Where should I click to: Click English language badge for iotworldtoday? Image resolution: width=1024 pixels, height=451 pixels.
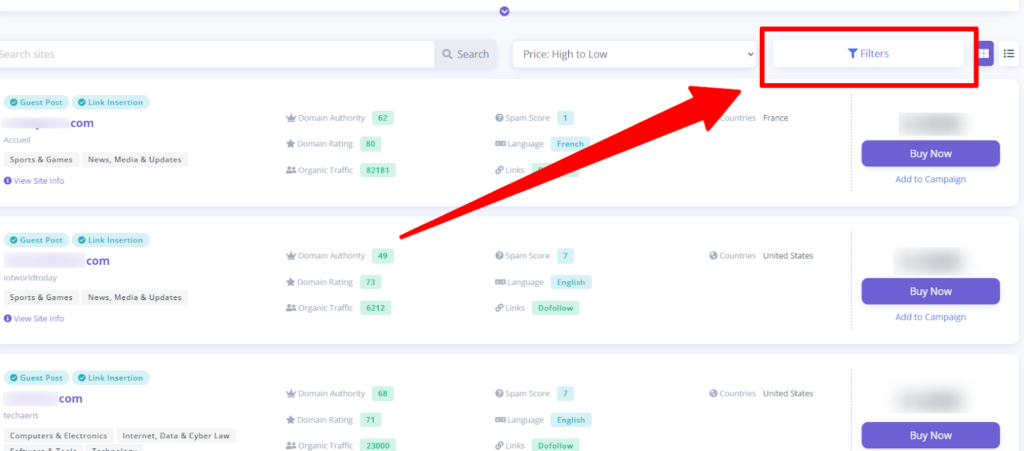[571, 282]
